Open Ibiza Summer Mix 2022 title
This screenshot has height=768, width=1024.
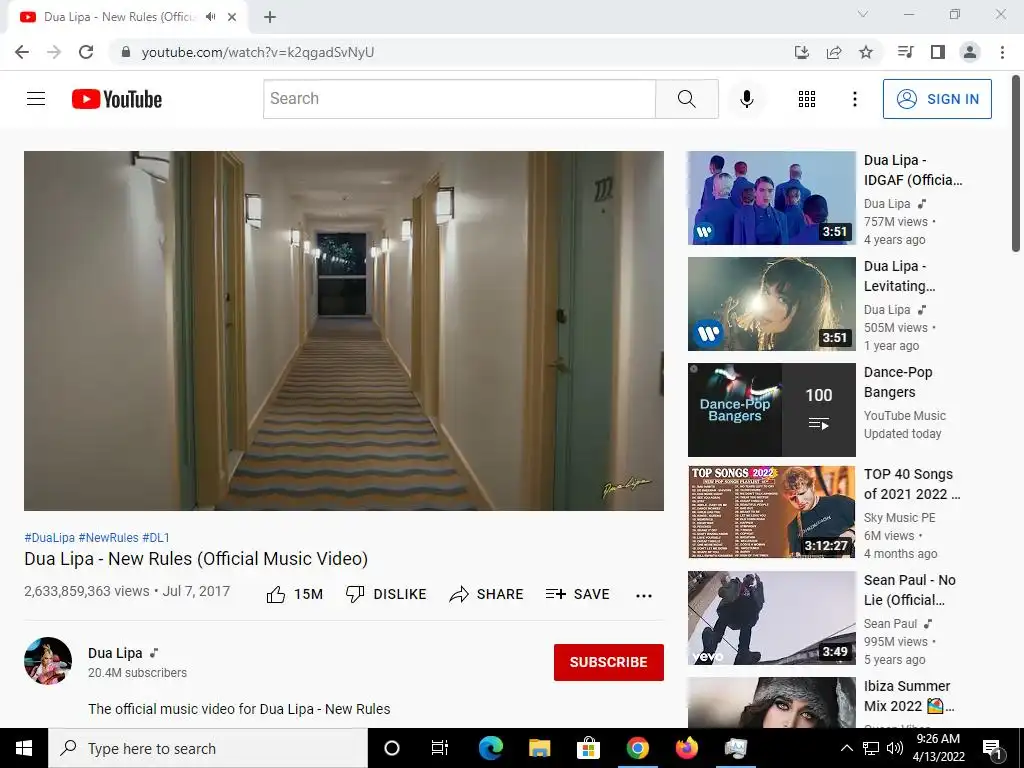(908, 696)
